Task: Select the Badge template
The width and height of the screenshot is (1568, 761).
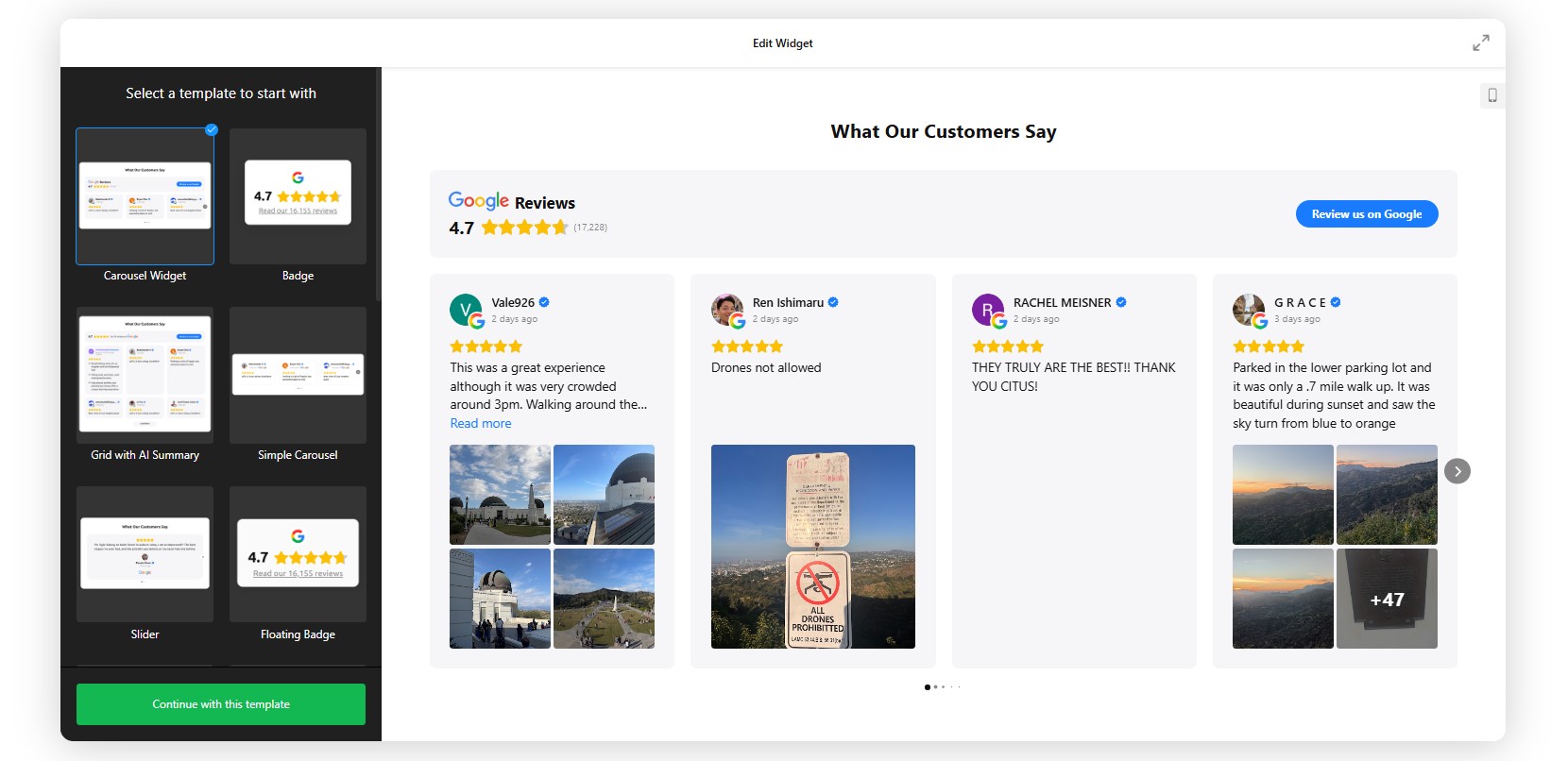Action: (298, 196)
